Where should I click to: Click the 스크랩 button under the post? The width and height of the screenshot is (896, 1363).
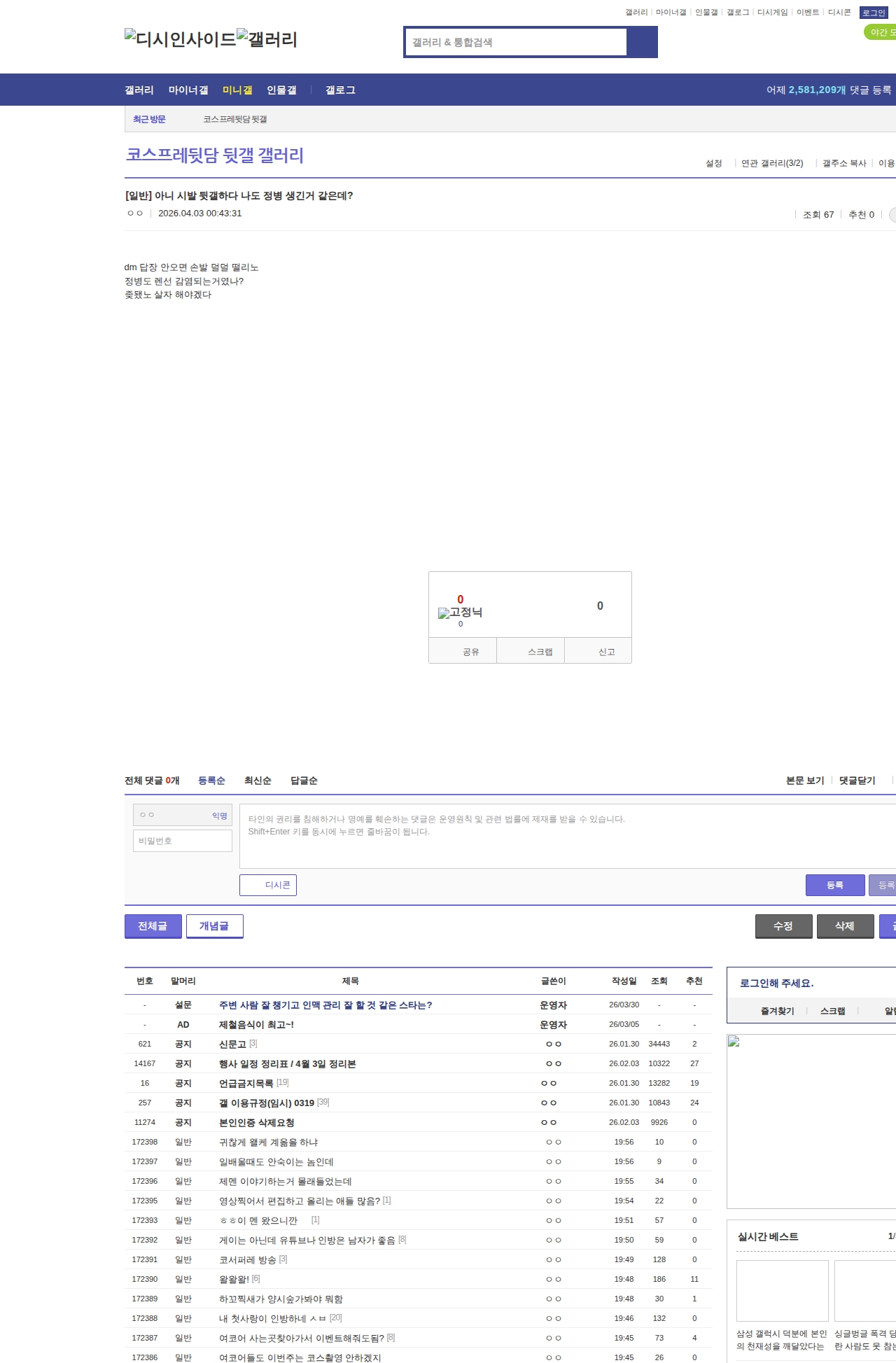[531, 650]
